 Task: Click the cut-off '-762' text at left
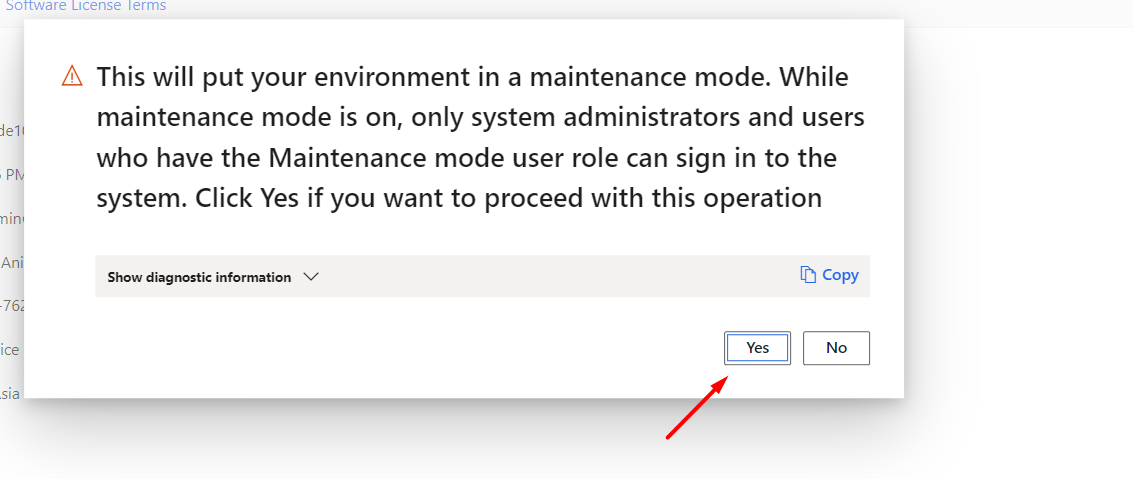tap(11, 306)
